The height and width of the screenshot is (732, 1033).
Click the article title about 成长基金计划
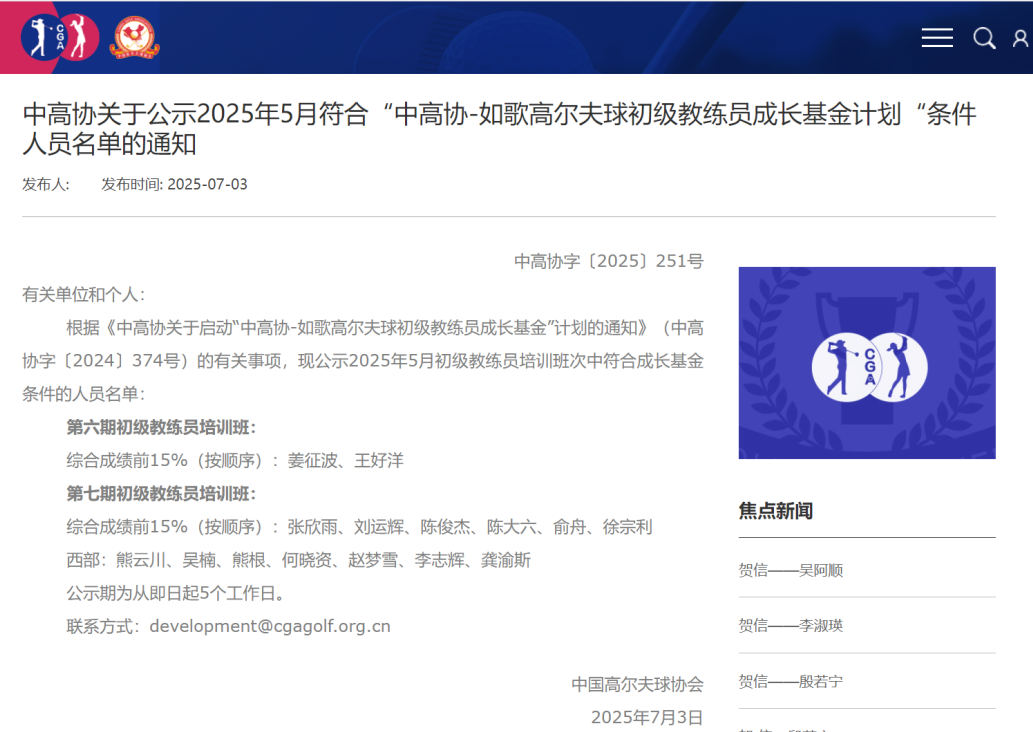(499, 129)
